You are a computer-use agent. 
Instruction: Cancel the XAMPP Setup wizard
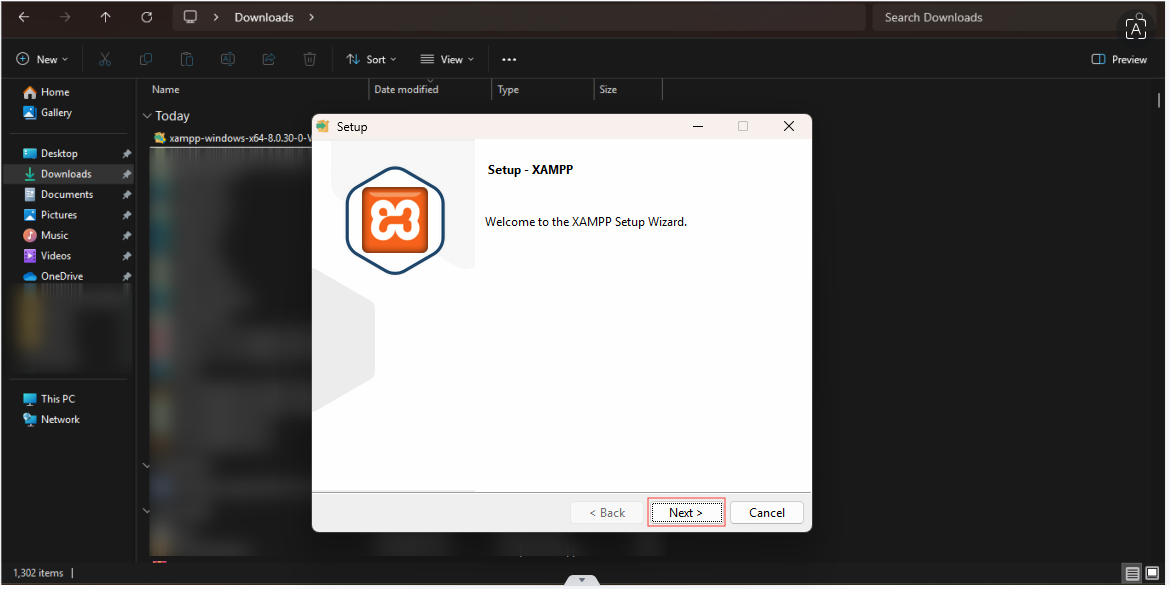point(766,513)
